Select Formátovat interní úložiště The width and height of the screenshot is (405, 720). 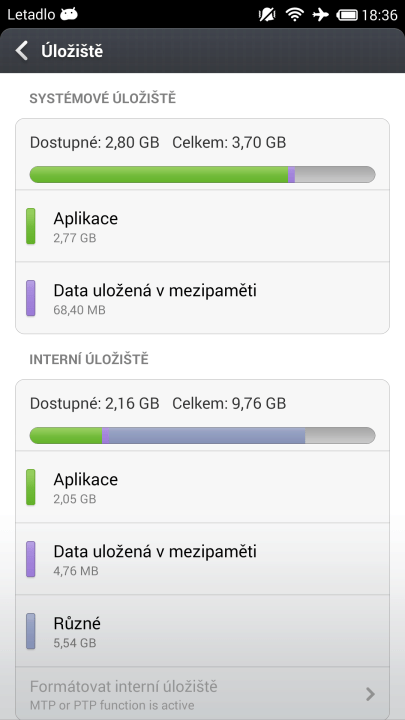[202, 693]
